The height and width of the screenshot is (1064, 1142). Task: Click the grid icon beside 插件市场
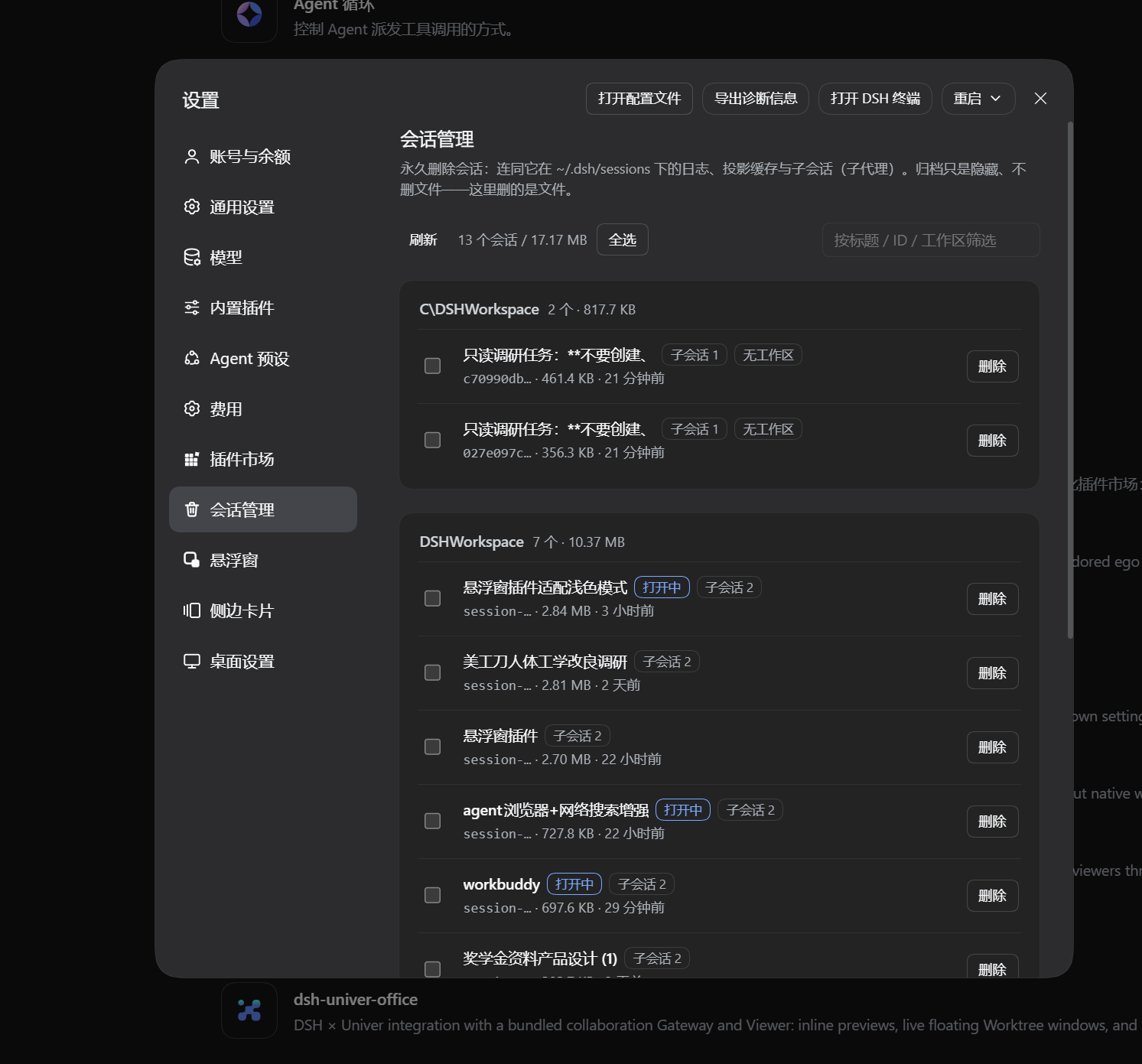pyautogui.click(x=192, y=460)
